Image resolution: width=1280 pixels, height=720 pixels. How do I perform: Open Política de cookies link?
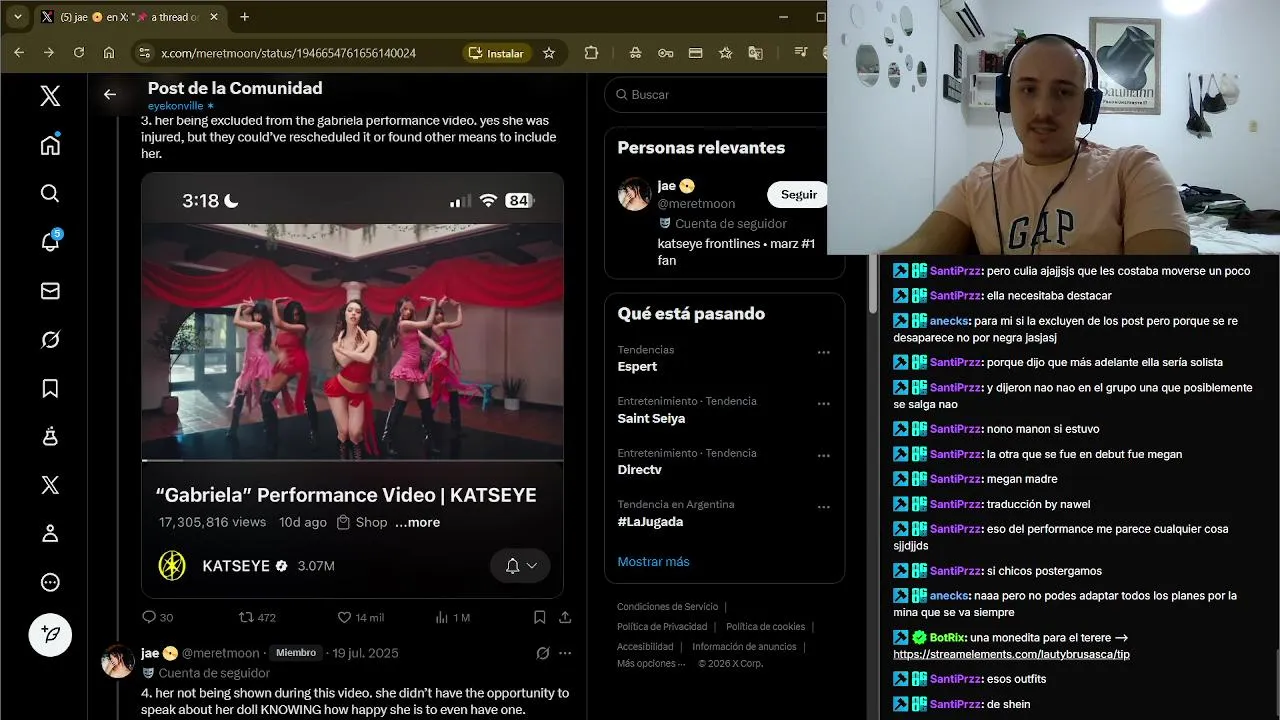tap(765, 627)
